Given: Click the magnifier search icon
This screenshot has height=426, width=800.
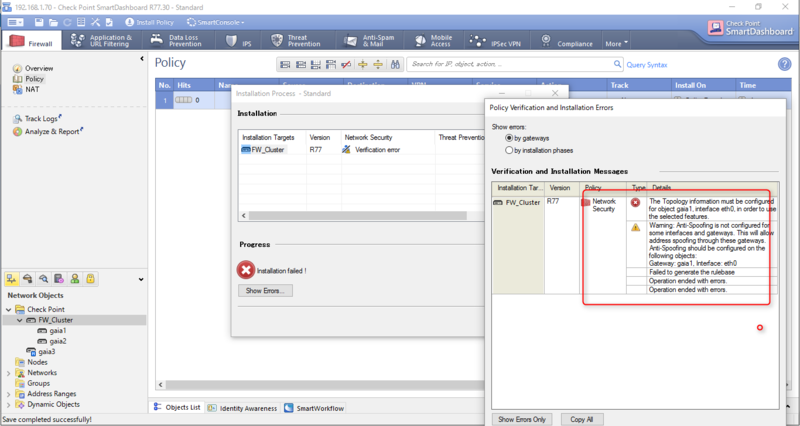Looking at the screenshot, I should click(x=617, y=64).
